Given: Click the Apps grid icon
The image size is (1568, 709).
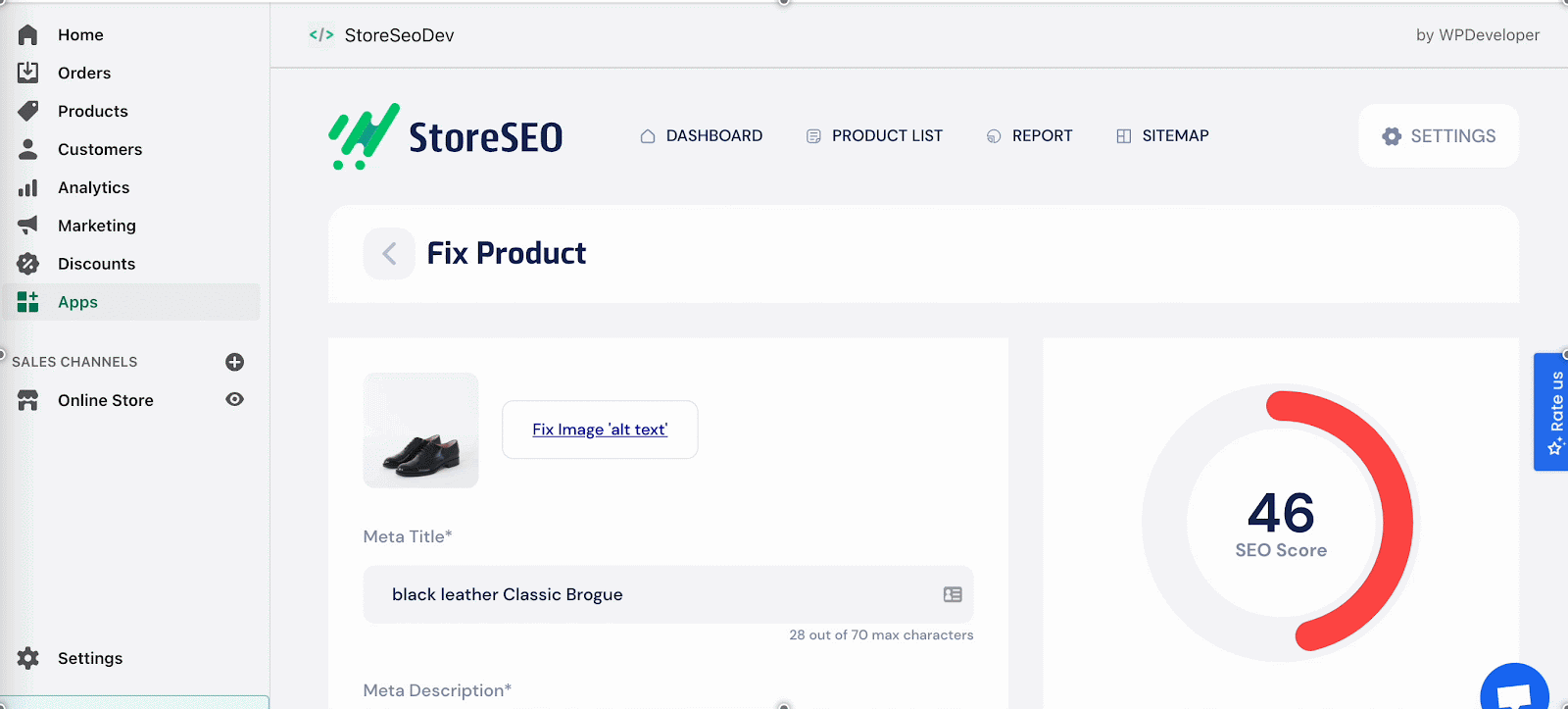Looking at the screenshot, I should [27, 302].
